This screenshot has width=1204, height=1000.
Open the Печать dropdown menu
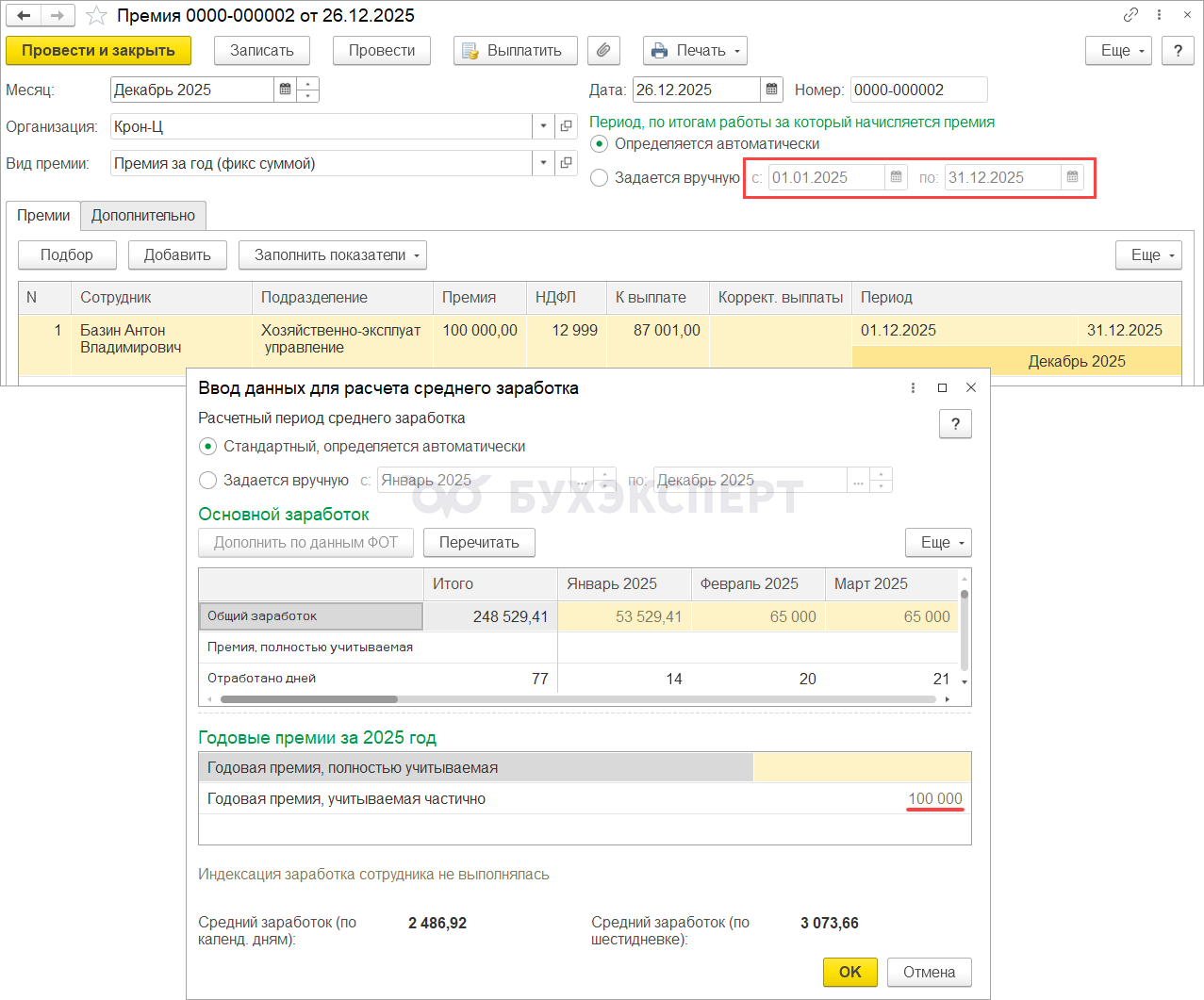click(695, 51)
